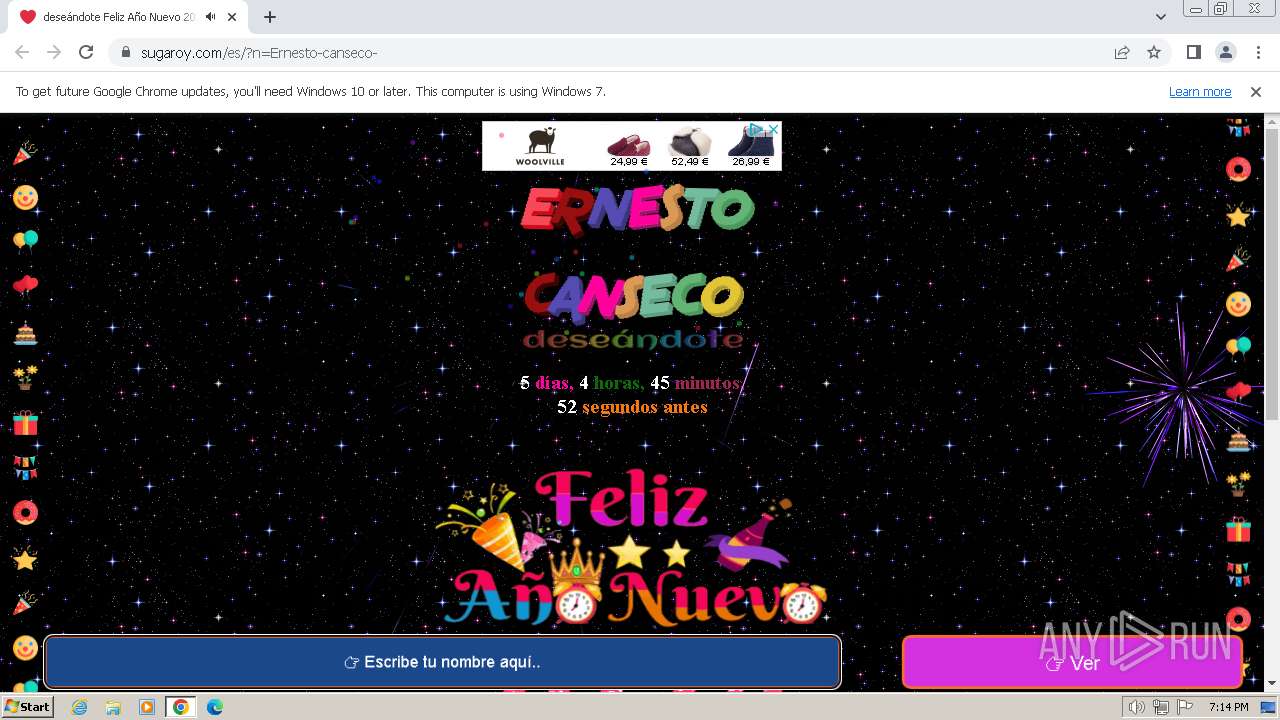Launch Internet Explorer from the taskbar
Image resolution: width=1280 pixels, height=720 pixels.
click(79, 707)
